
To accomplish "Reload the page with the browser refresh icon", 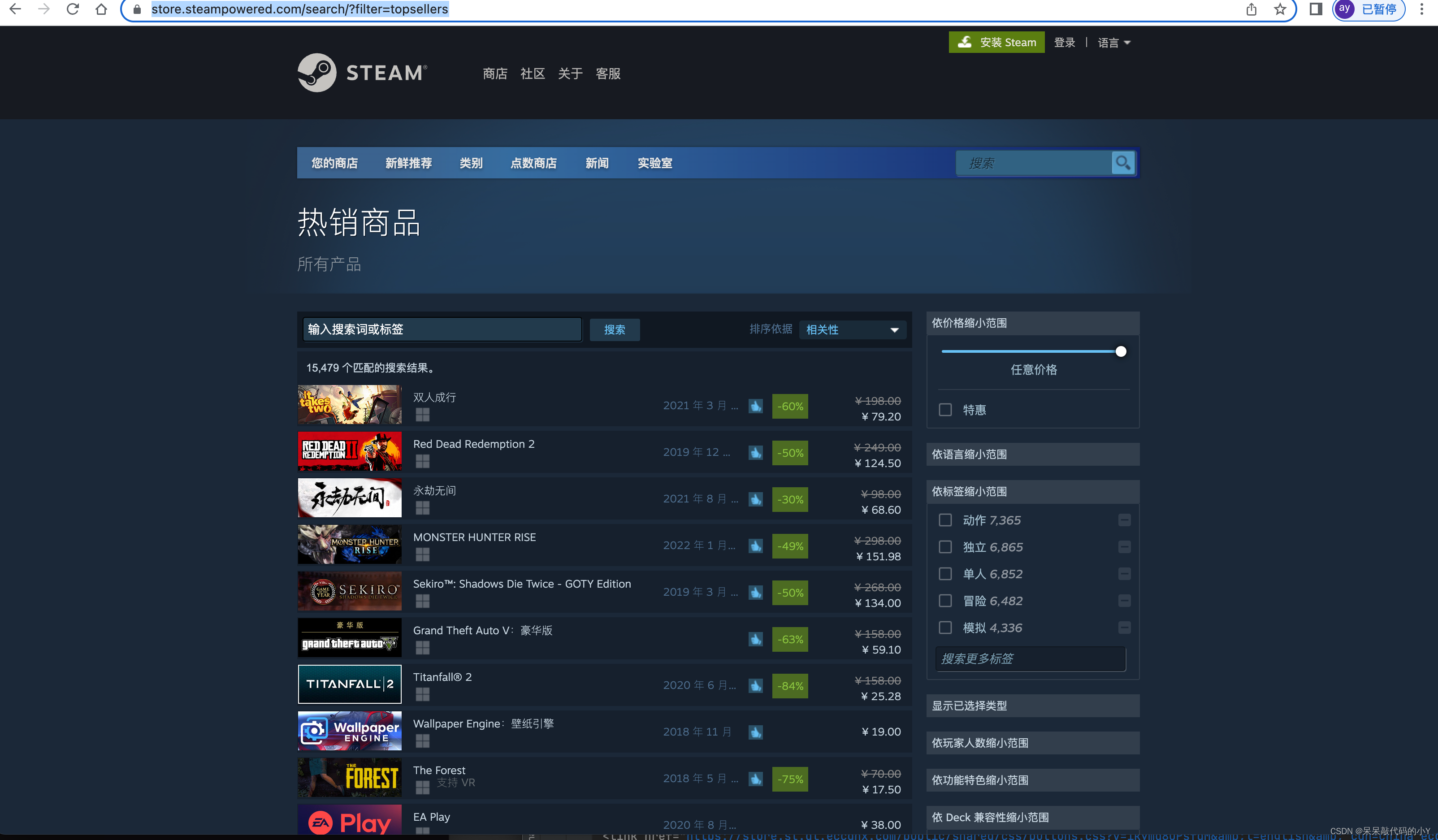I will (73, 9).
